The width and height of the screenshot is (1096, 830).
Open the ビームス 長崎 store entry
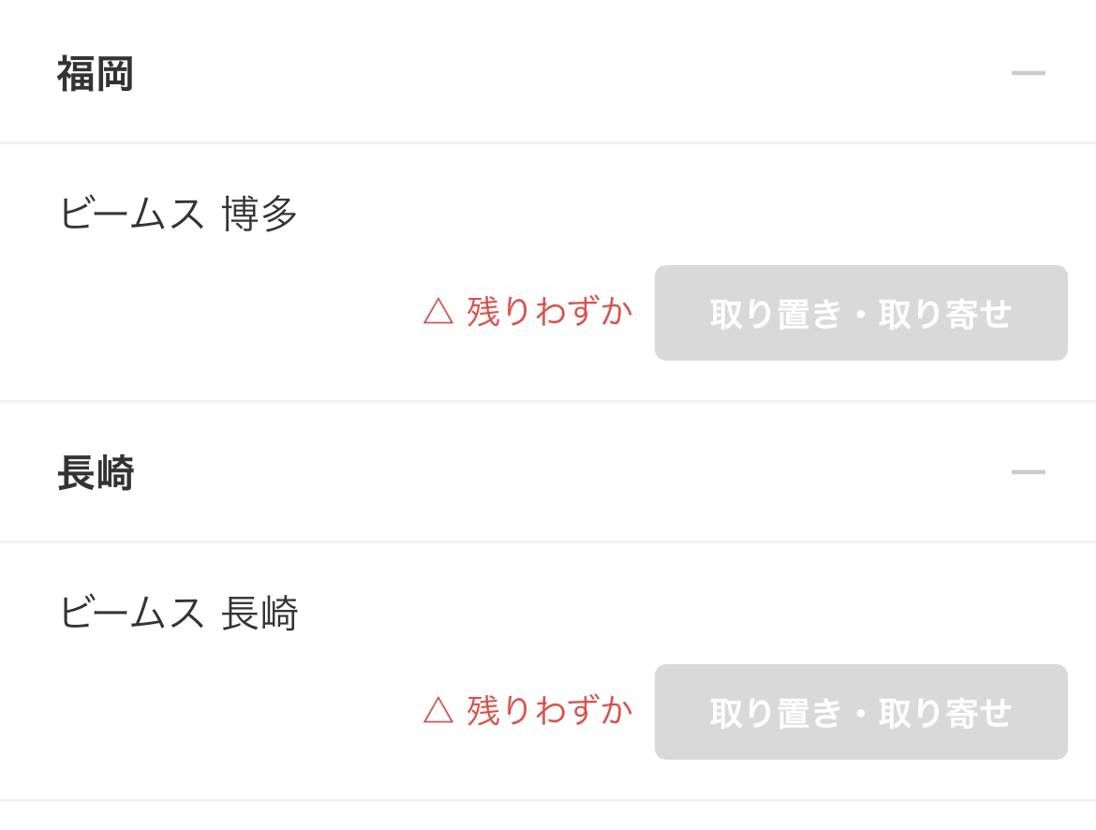(178, 613)
